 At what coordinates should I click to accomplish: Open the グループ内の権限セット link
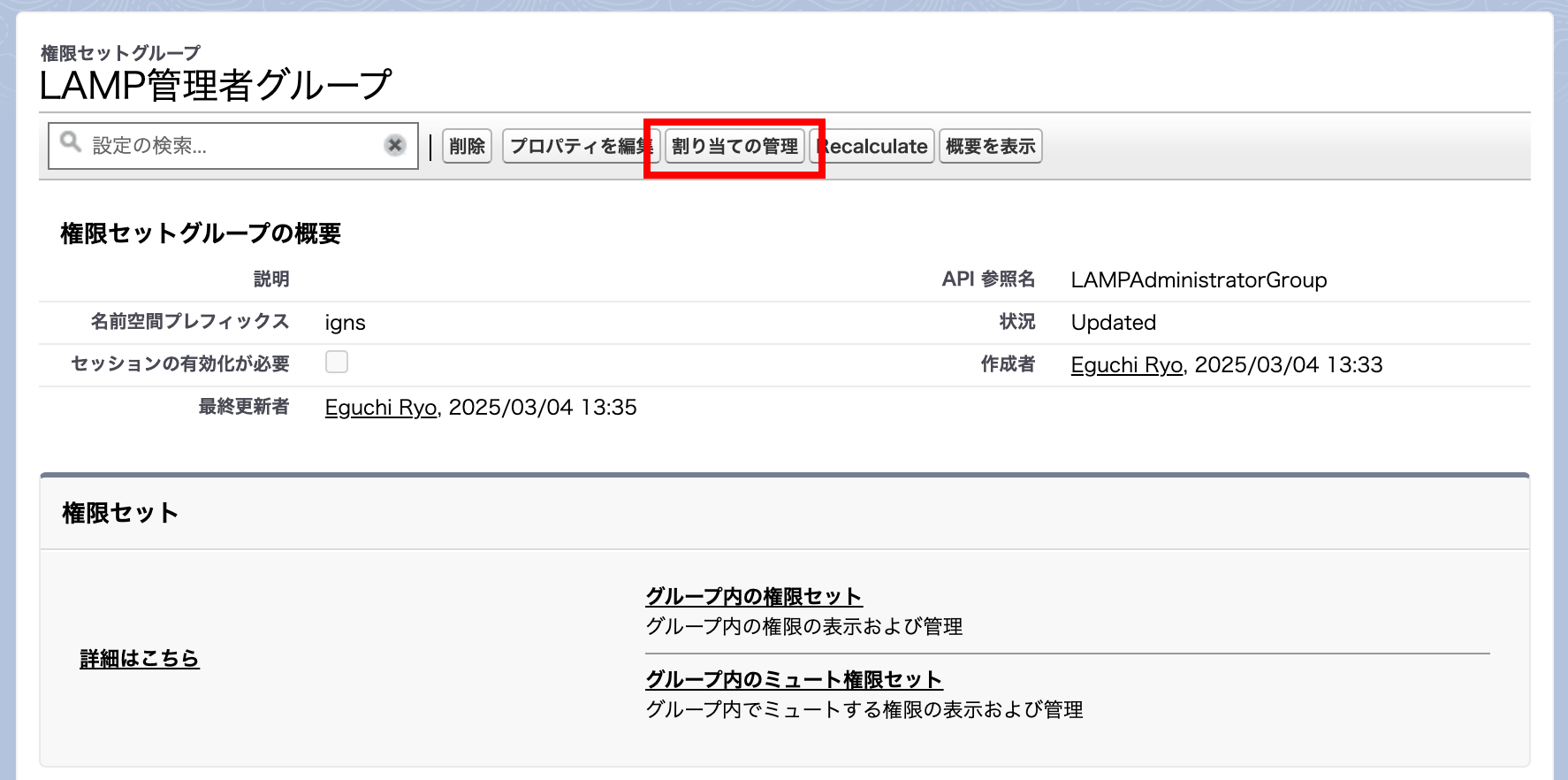[753, 597]
